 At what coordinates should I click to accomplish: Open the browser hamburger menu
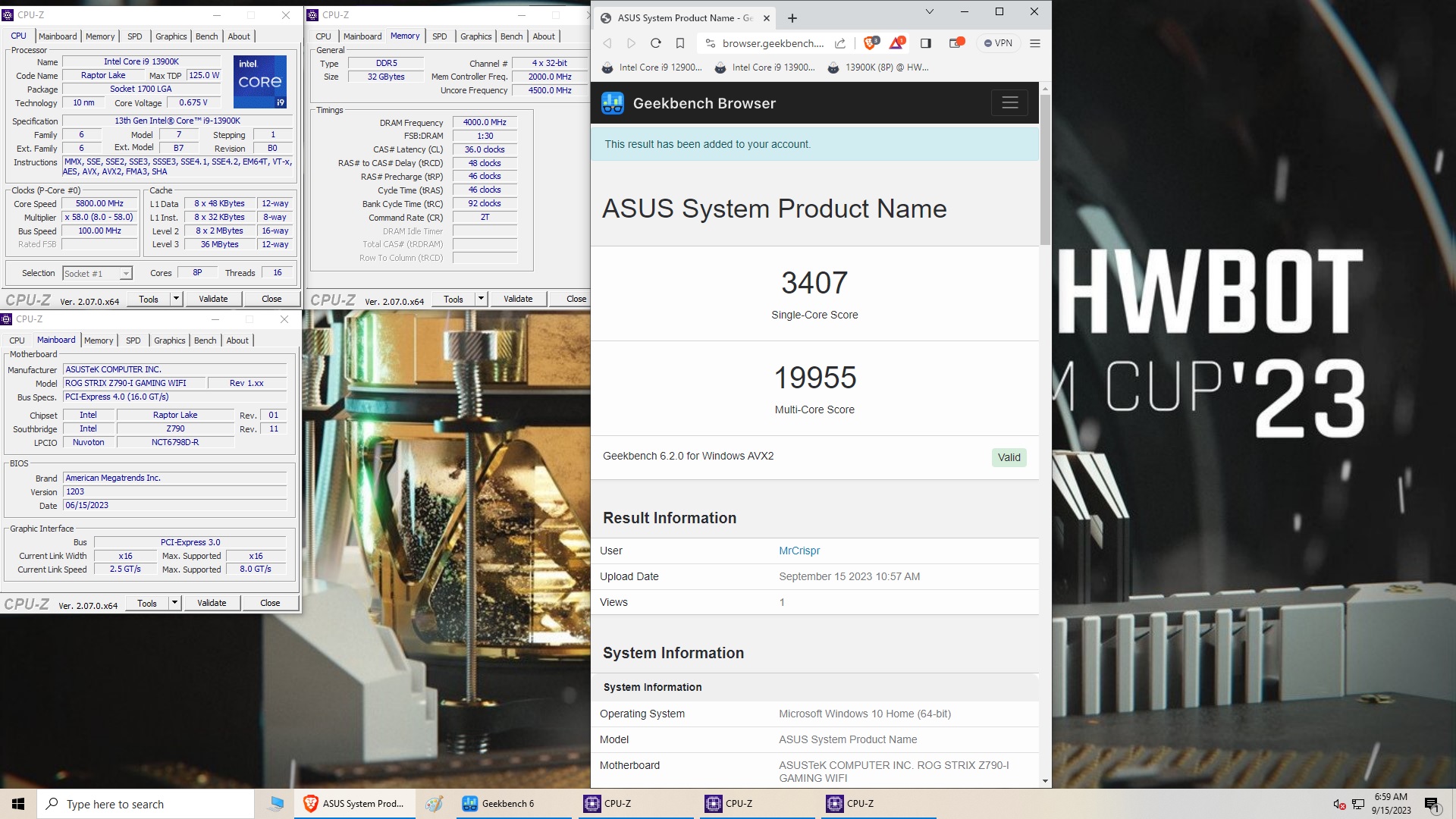point(1035,43)
